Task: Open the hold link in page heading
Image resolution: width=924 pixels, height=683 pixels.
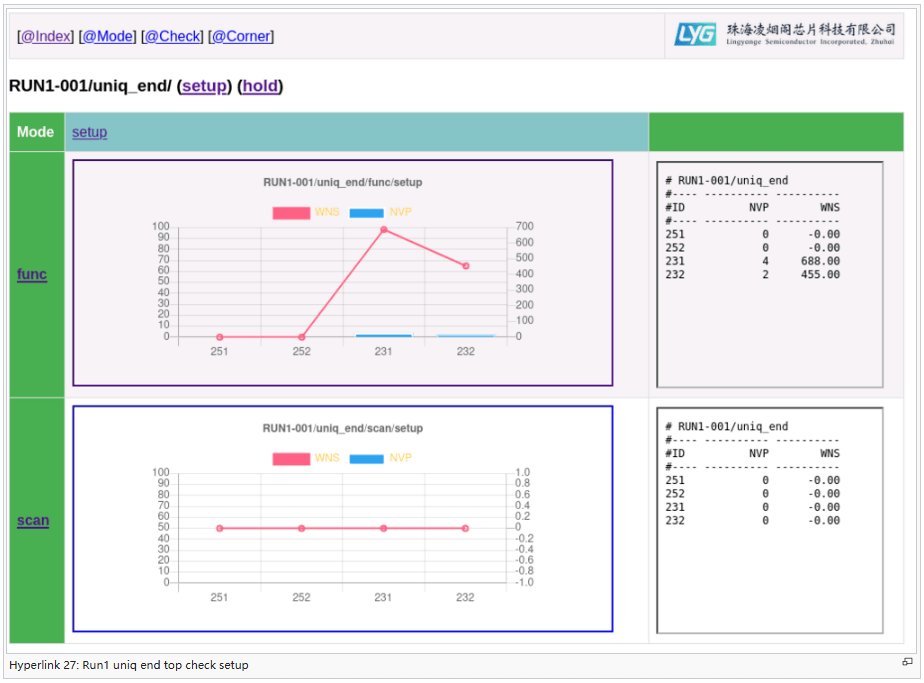Action: point(260,86)
